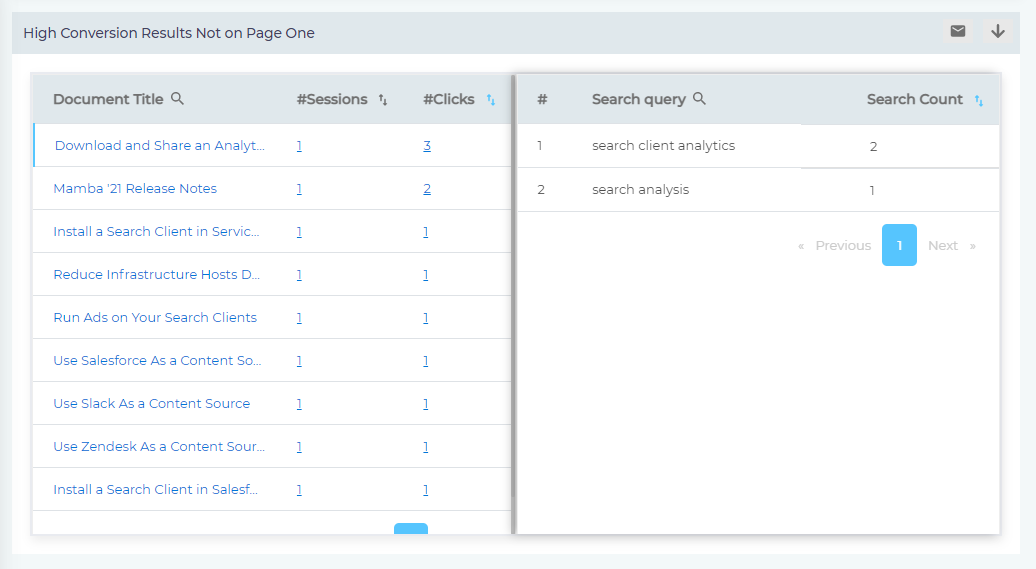Open 'Use Zendesk As a Content Sour...' link
1036x569 pixels.
click(159, 447)
